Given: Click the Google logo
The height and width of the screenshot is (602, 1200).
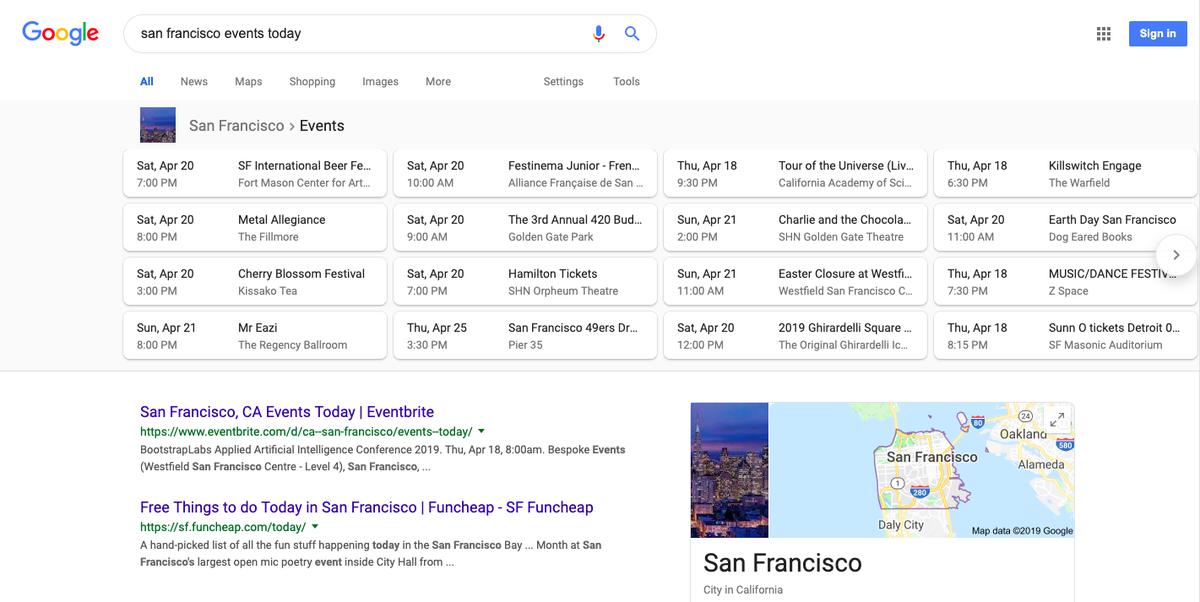Looking at the screenshot, I should click(60, 32).
